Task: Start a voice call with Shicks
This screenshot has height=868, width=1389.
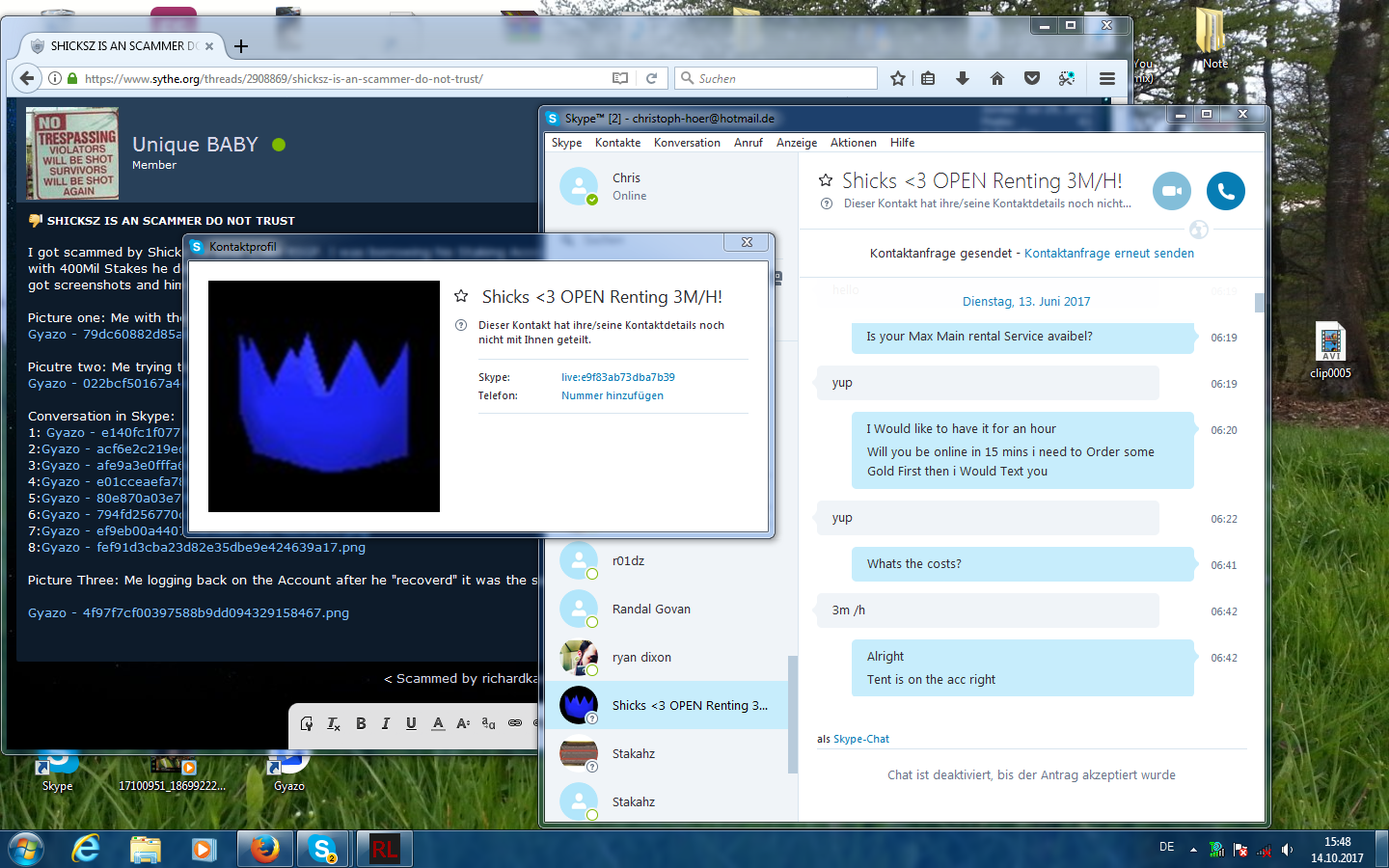Action: click(1226, 191)
